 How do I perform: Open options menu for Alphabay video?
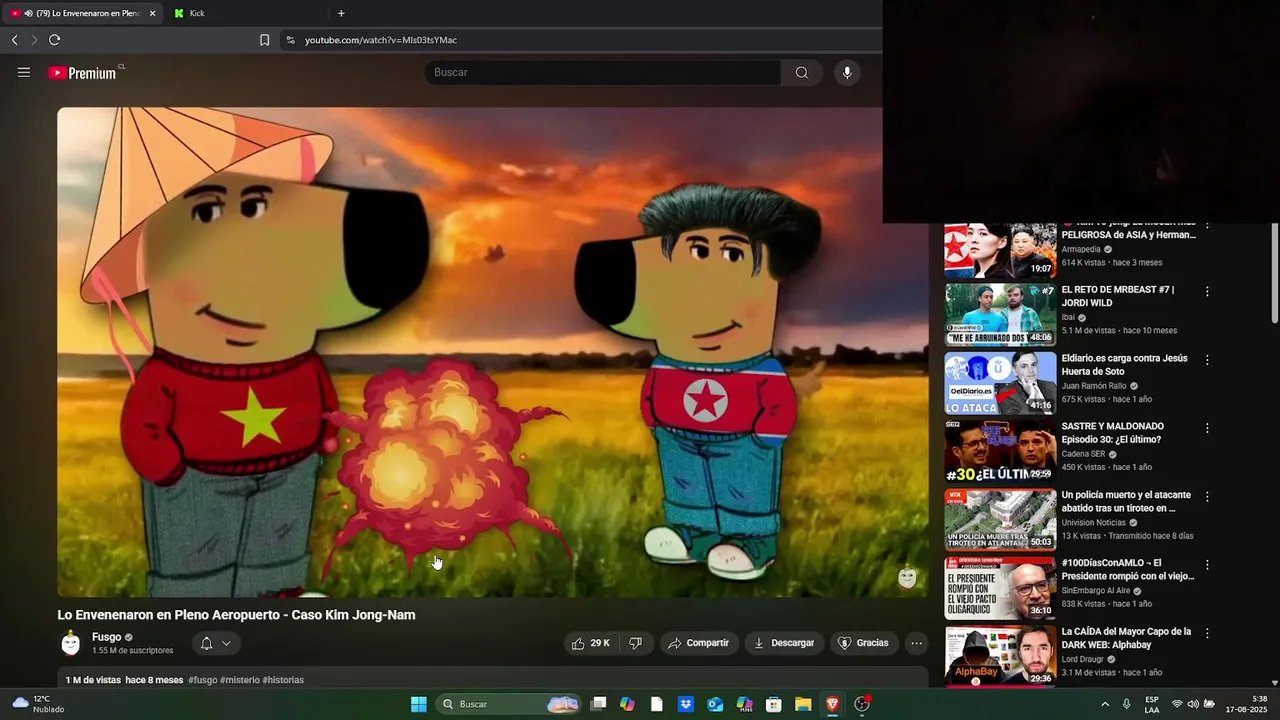click(x=1207, y=633)
